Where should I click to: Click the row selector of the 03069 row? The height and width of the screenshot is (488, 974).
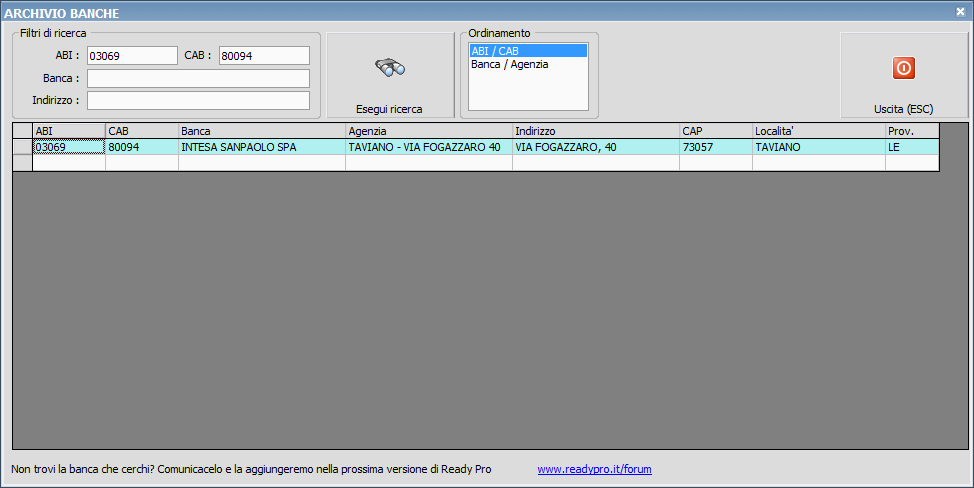pos(23,147)
